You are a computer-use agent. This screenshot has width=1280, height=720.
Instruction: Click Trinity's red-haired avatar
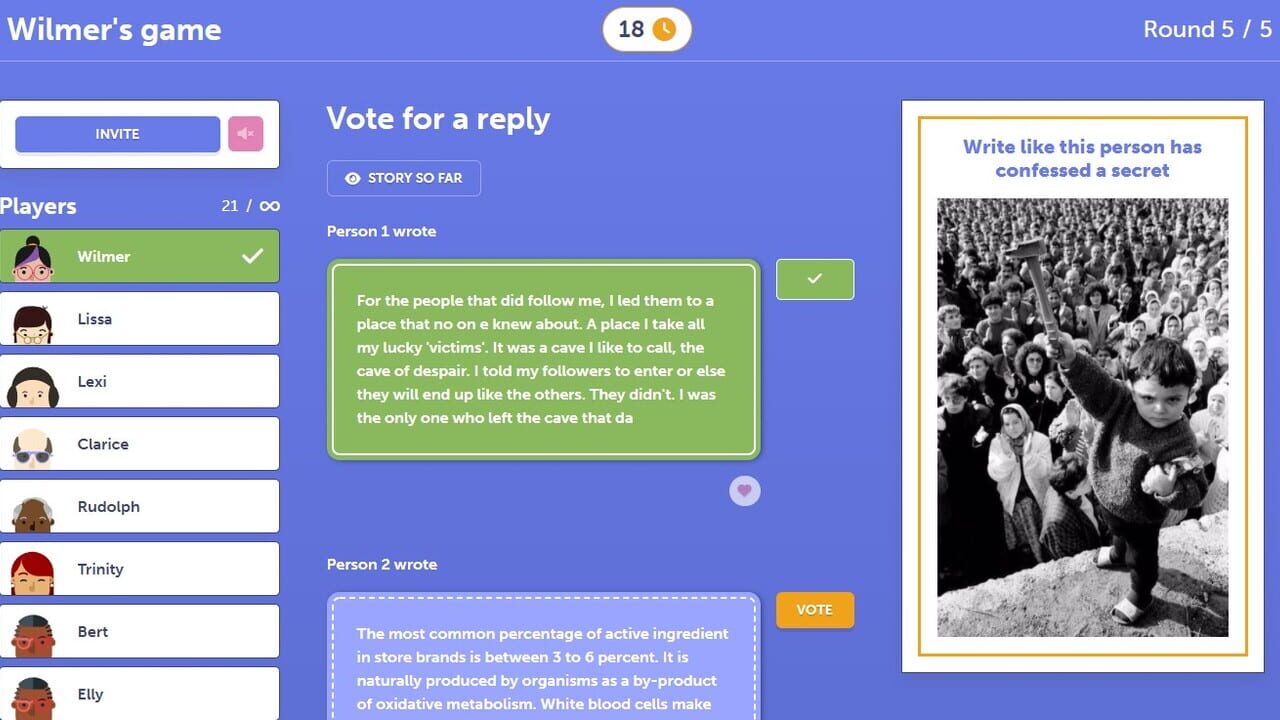(x=33, y=571)
